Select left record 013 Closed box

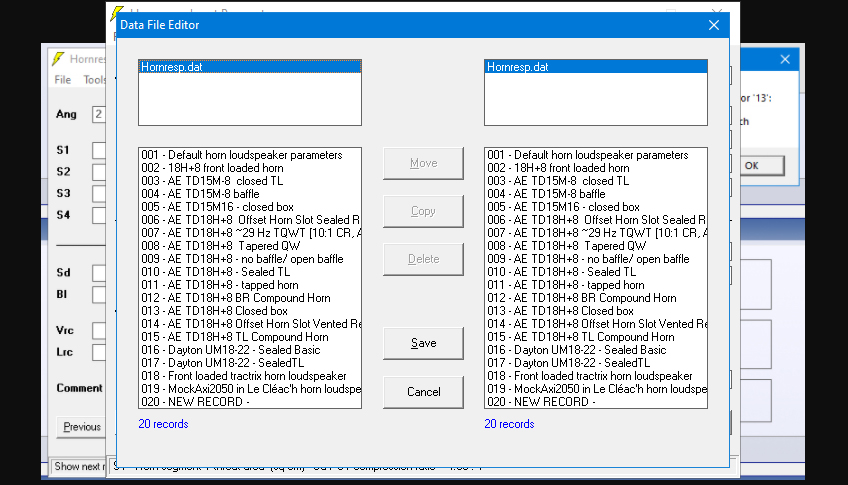tap(250, 311)
